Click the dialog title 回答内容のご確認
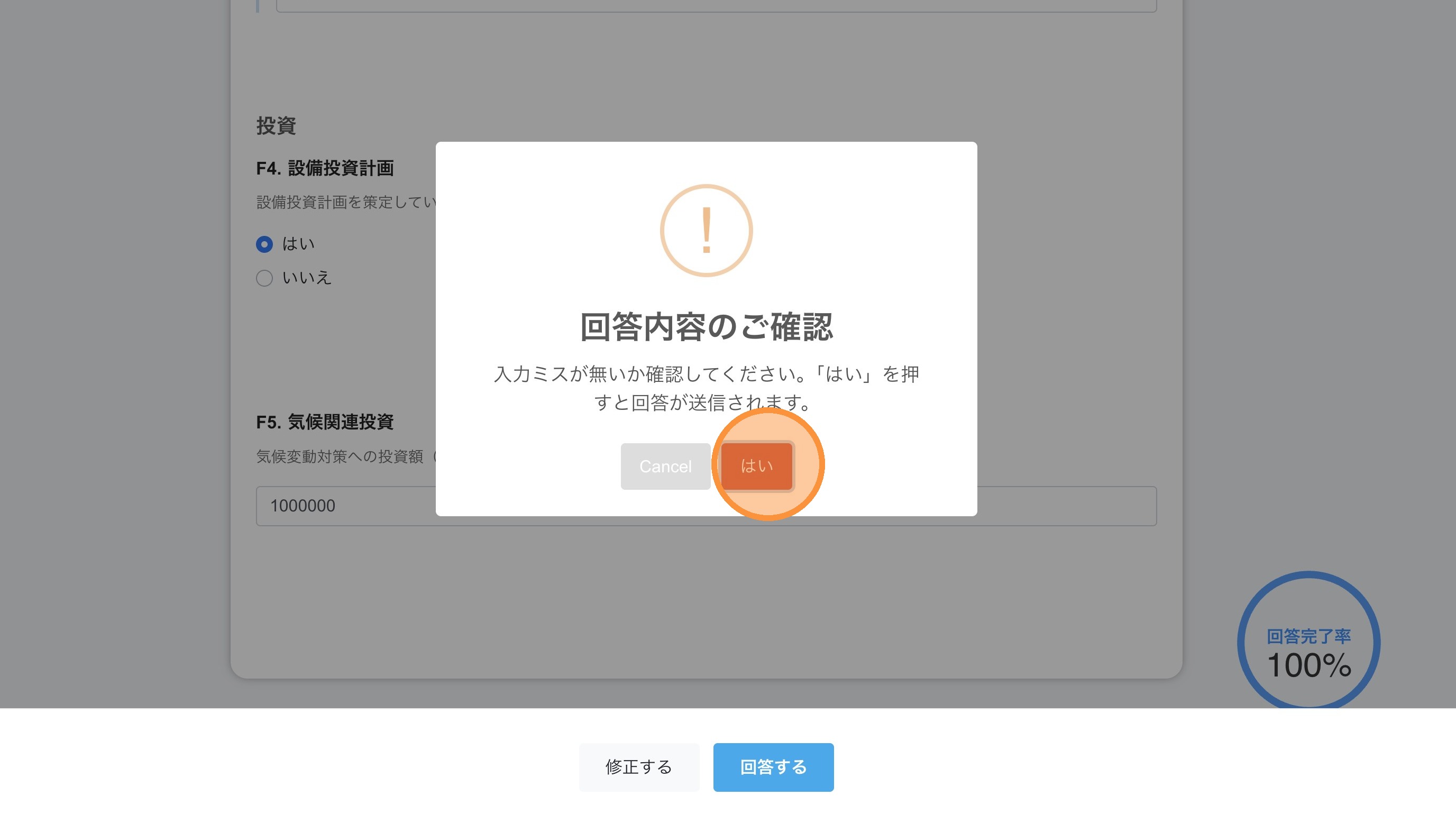 (706, 327)
